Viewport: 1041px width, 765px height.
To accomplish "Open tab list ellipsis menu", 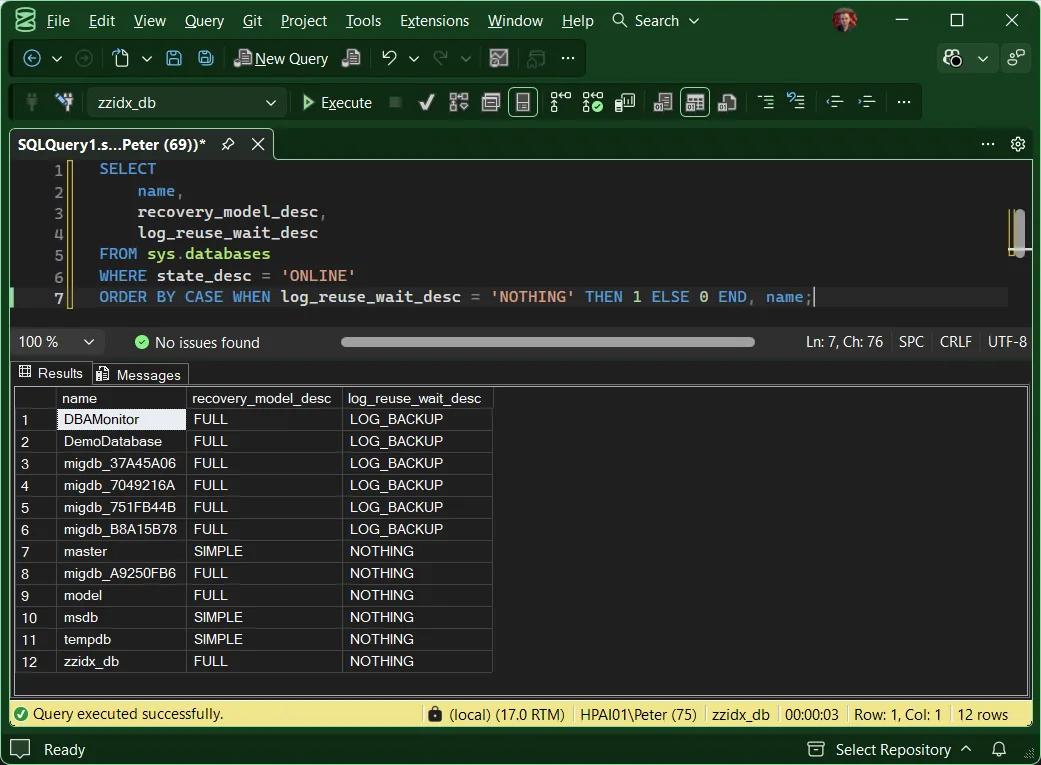I will click(988, 144).
